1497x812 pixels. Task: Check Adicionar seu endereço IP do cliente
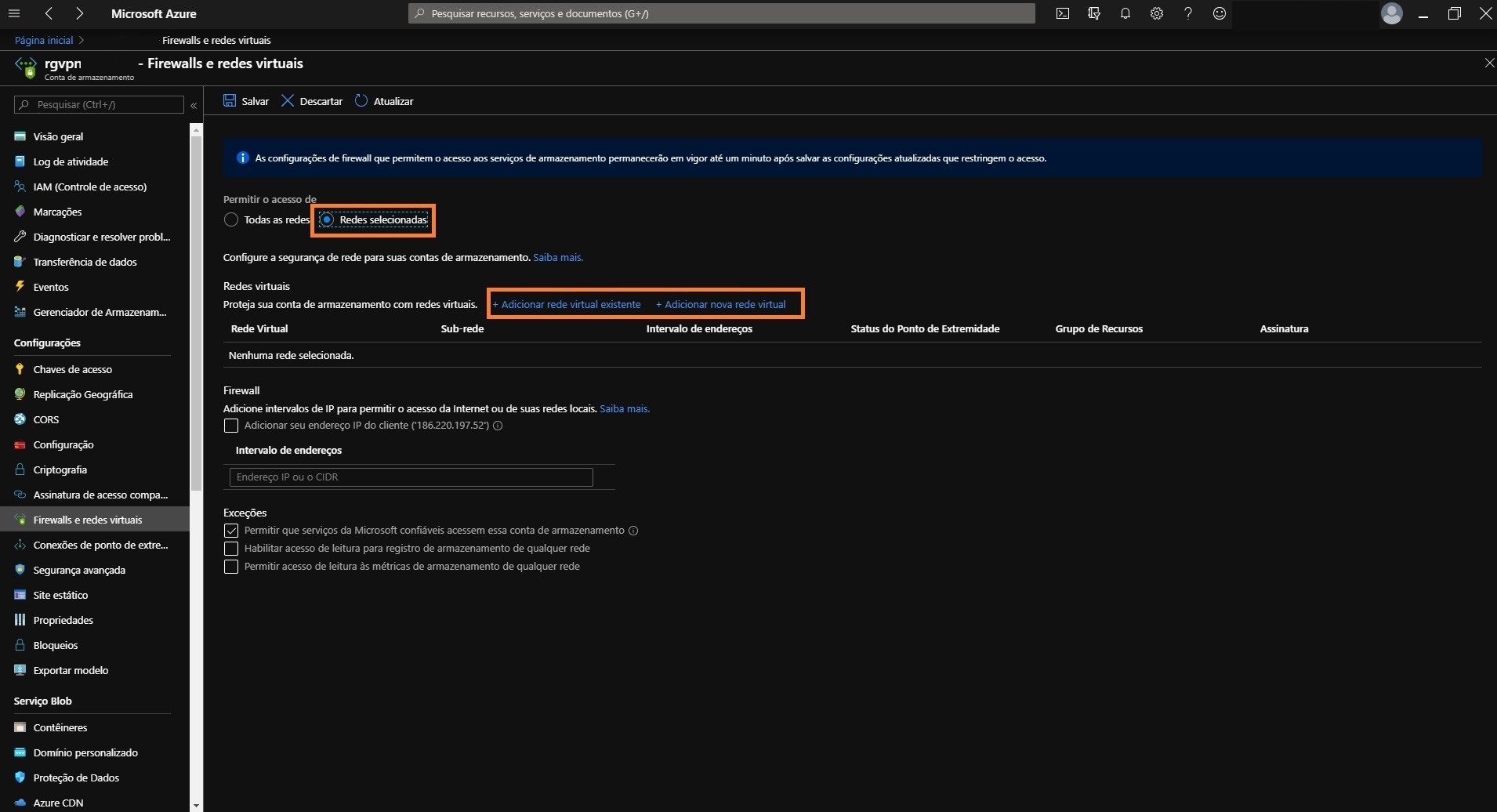pyautogui.click(x=231, y=426)
